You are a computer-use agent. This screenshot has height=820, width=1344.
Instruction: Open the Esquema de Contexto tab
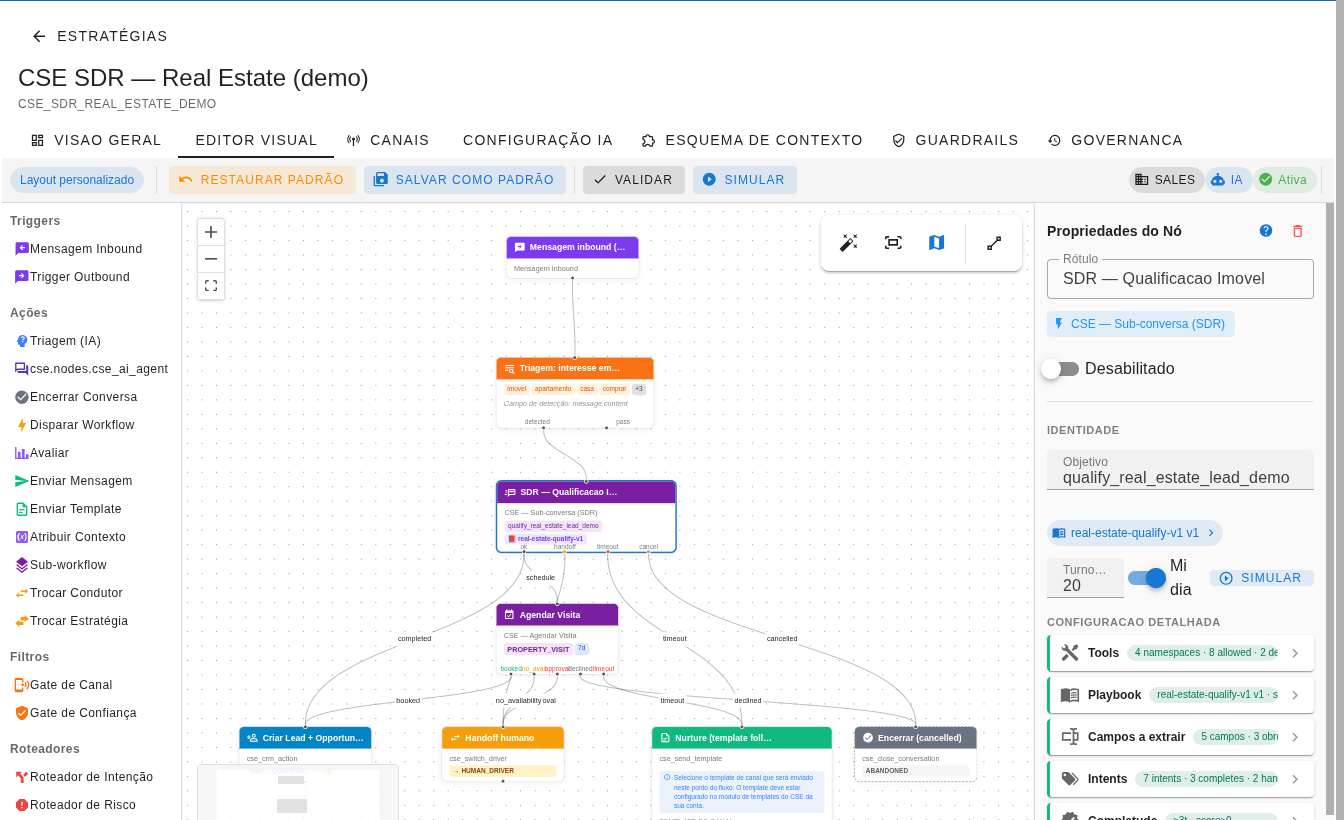(x=752, y=140)
